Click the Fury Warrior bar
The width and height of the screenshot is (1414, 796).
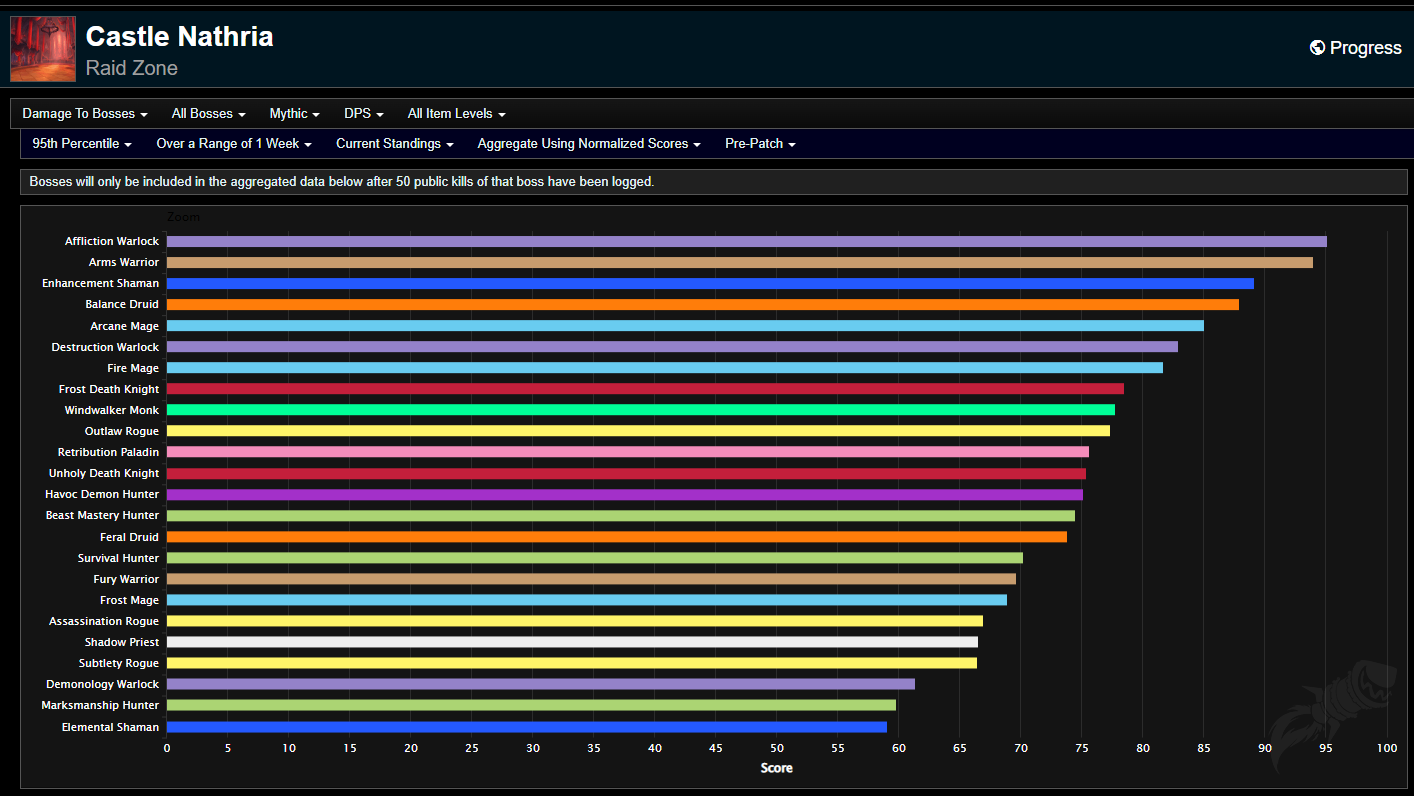click(591, 579)
